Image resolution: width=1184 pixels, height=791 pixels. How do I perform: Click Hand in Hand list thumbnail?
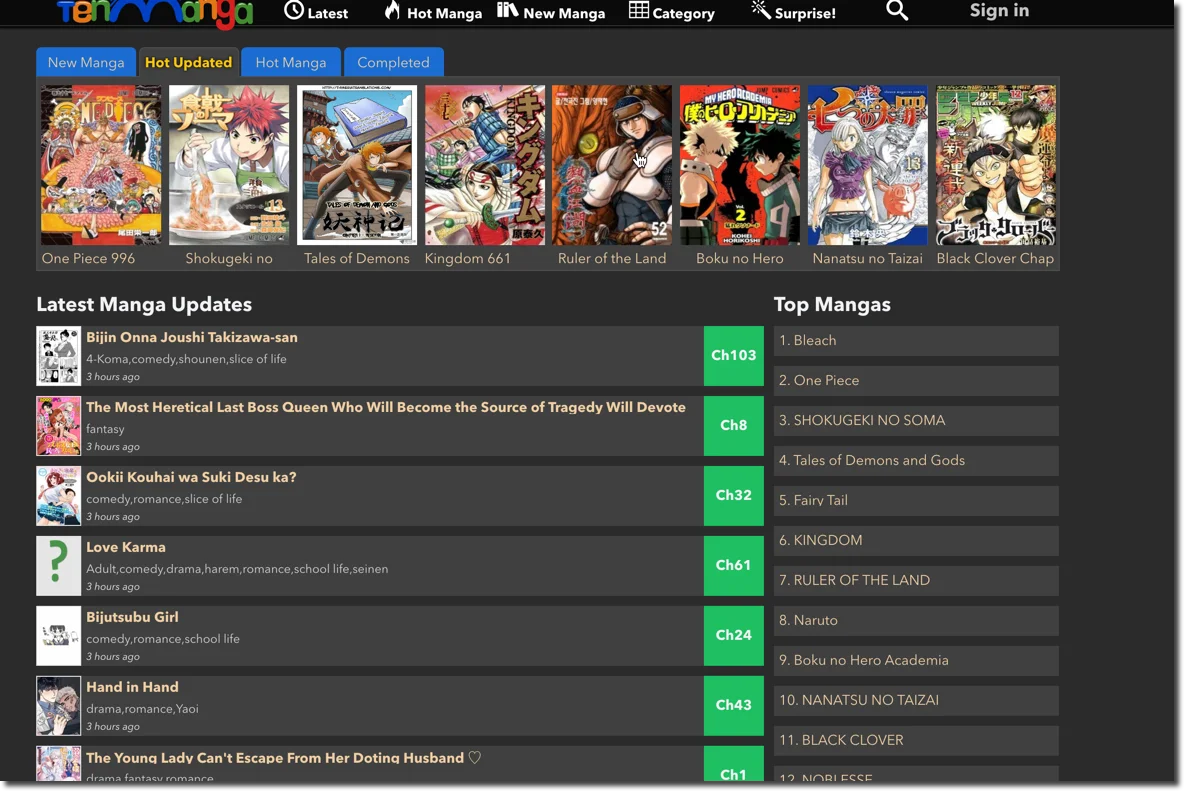58,706
